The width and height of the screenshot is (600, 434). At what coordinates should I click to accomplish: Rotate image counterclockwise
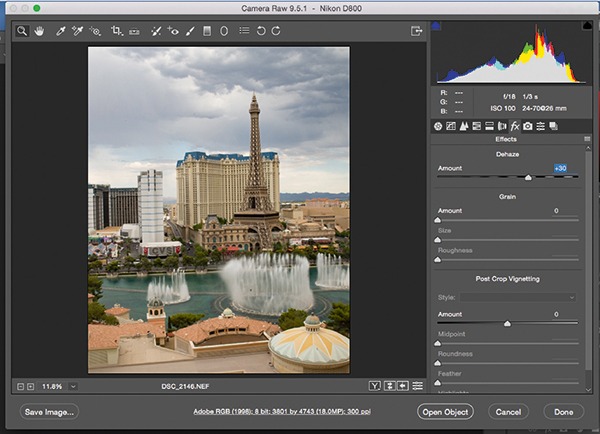tap(261, 31)
